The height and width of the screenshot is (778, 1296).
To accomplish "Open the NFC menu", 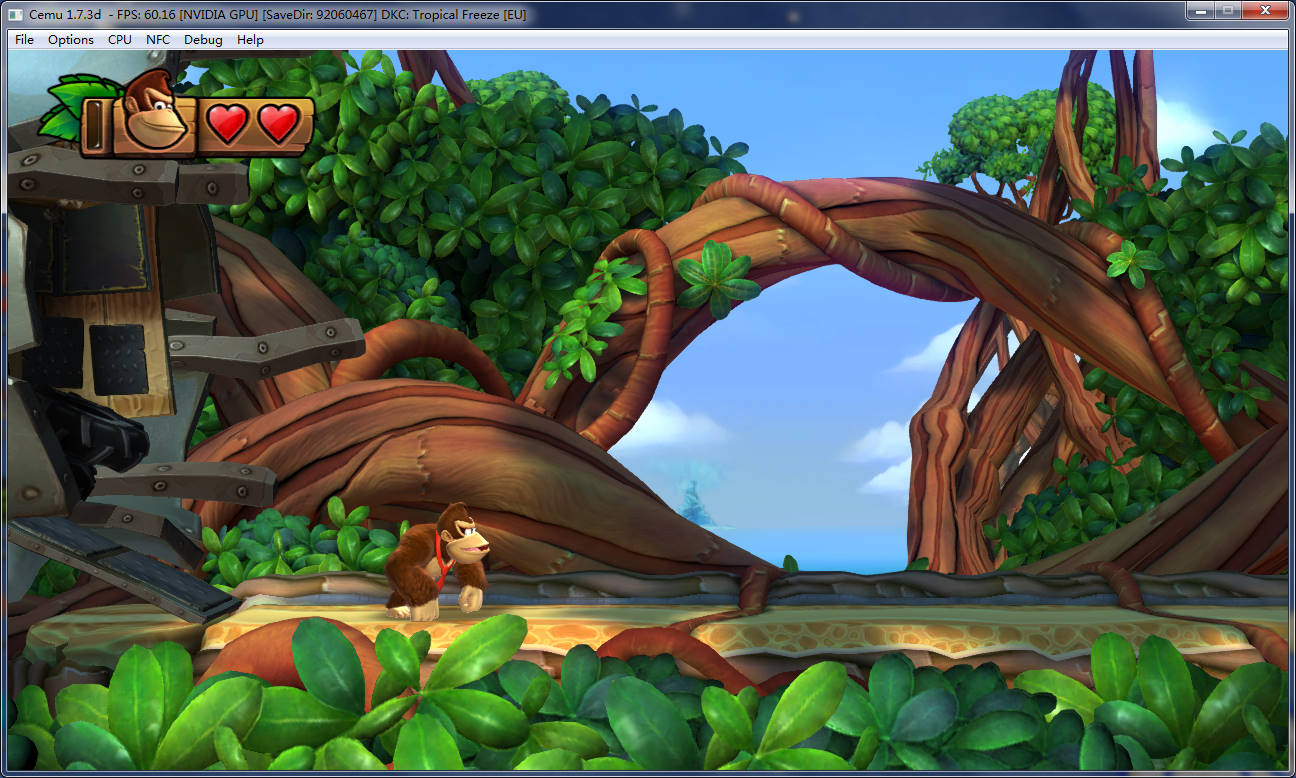I will coord(158,40).
